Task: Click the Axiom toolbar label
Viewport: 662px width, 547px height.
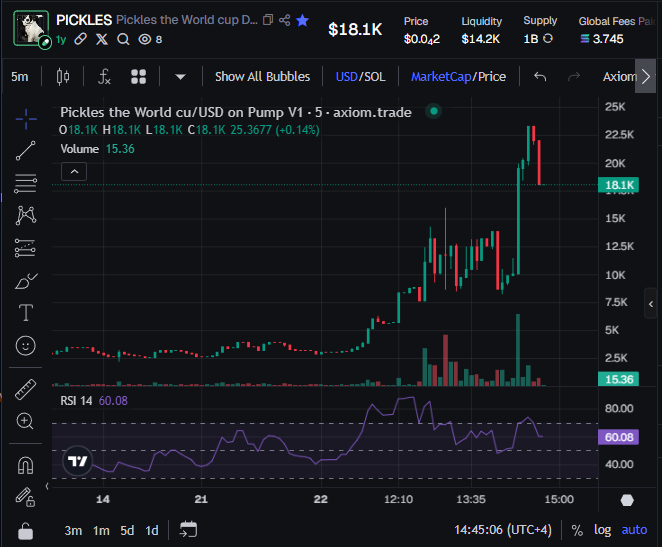Action: (x=619, y=77)
